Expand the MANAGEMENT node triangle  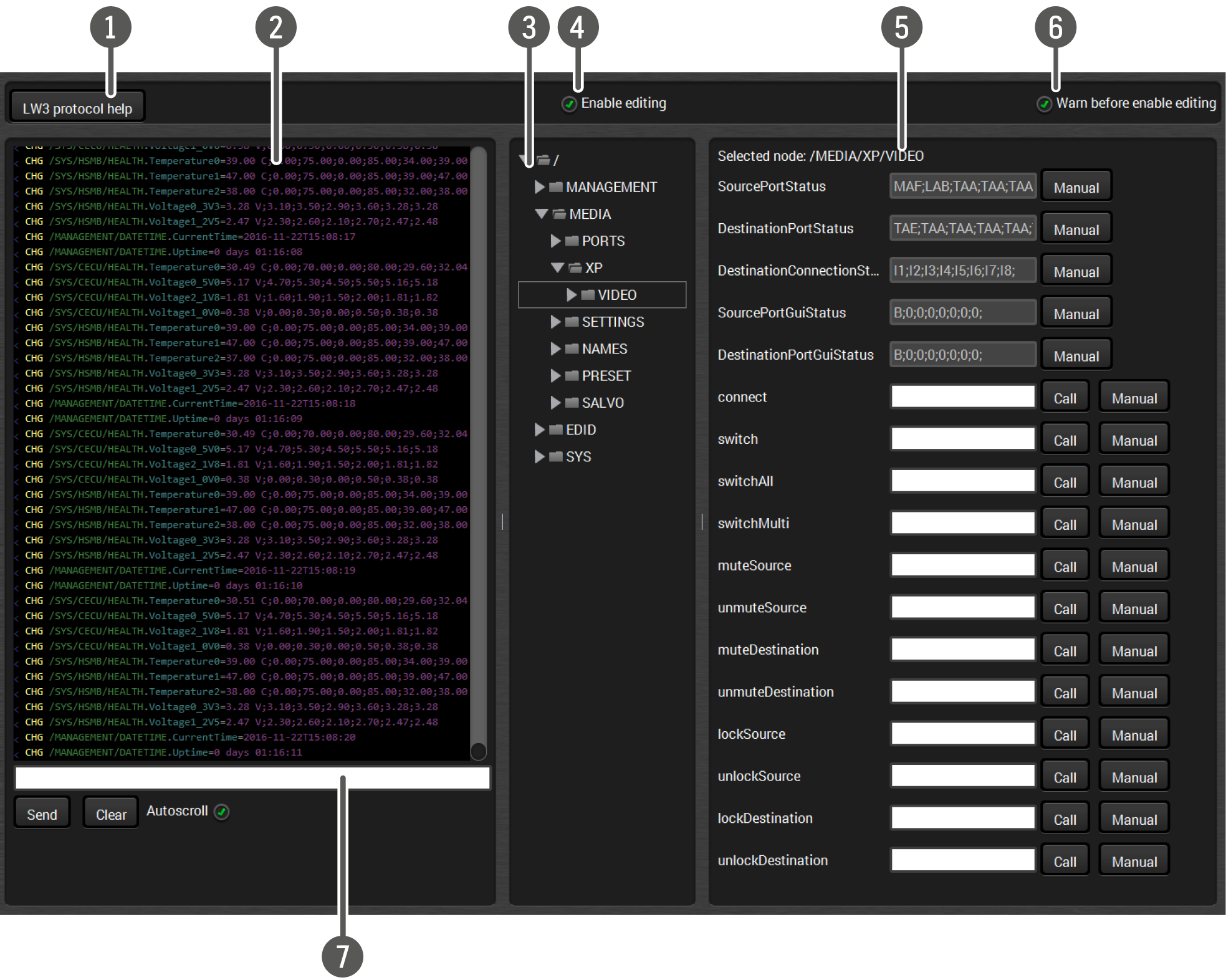click(540, 187)
